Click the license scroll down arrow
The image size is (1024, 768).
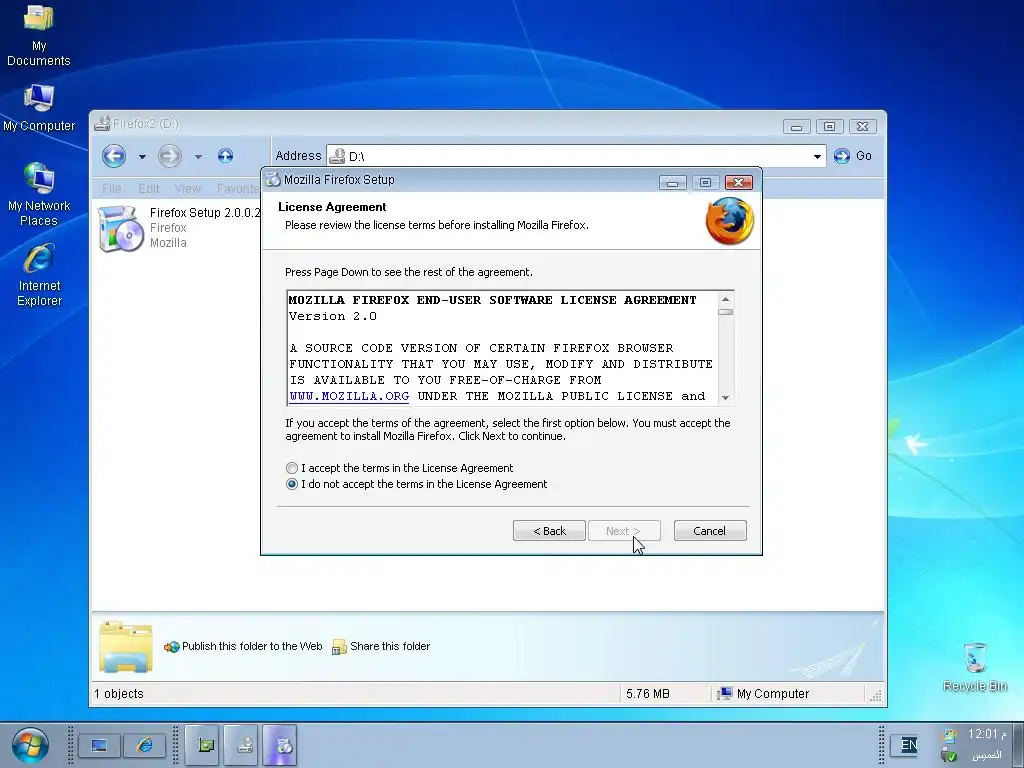pos(725,398)
